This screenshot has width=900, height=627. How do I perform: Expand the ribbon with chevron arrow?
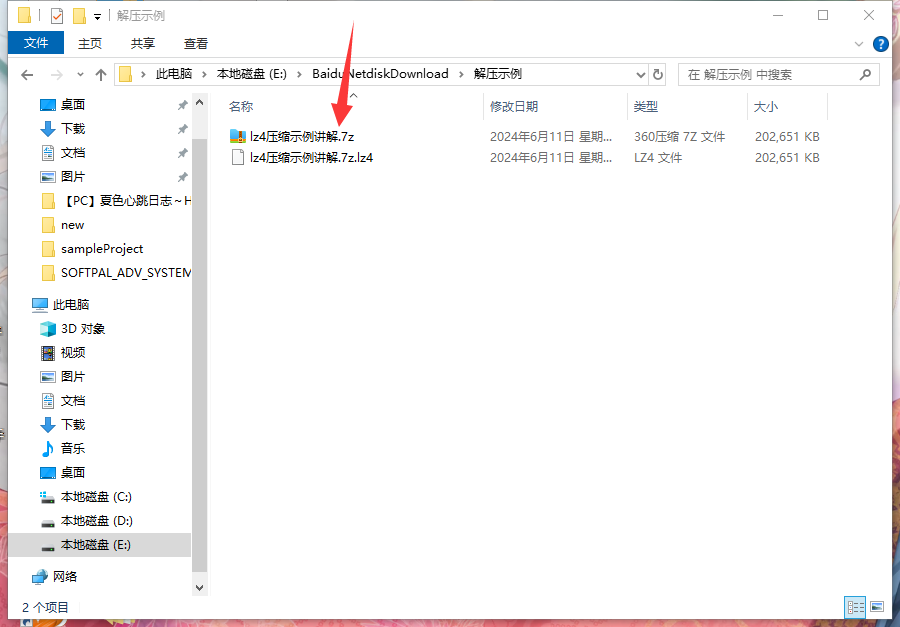[x=859, y=44]
